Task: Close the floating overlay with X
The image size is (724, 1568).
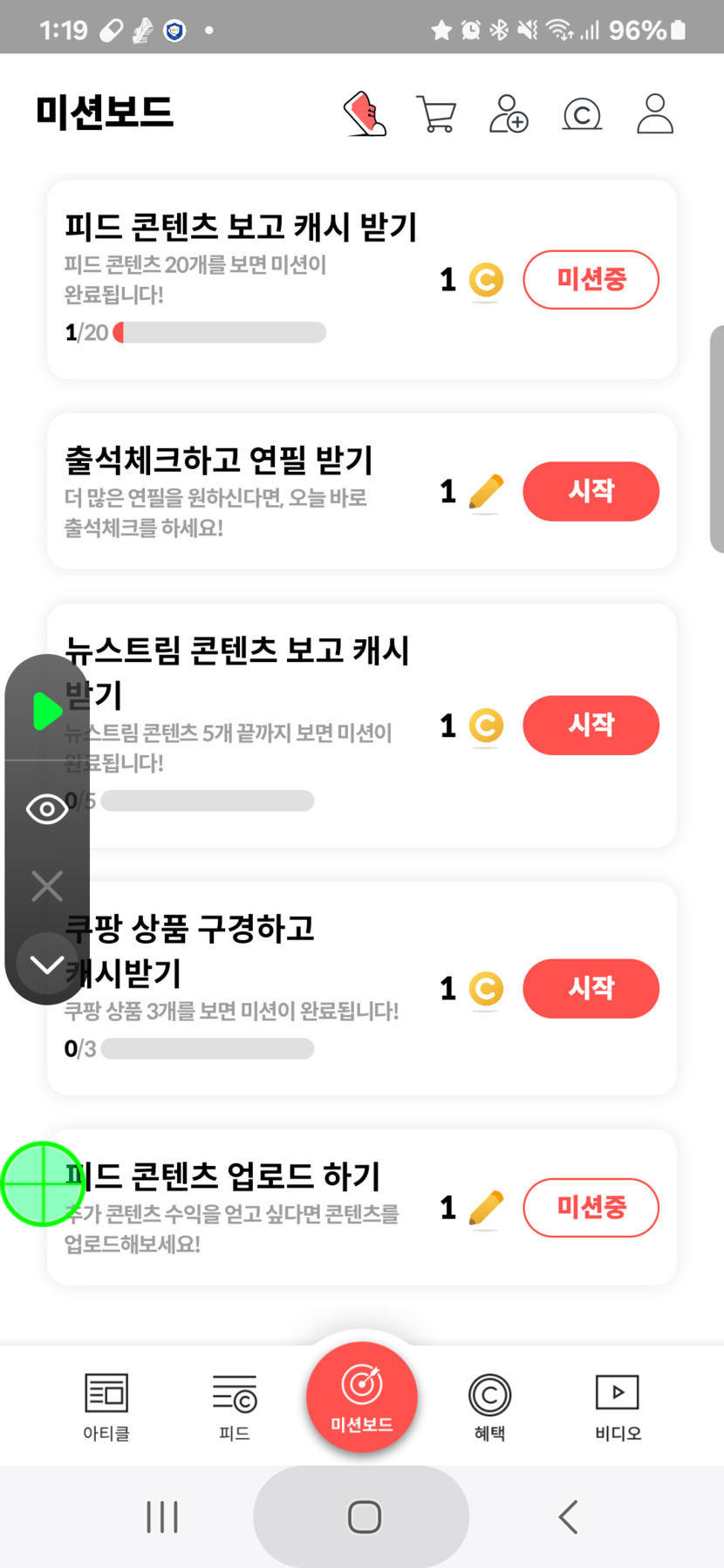Action: (x=47, y=886)
